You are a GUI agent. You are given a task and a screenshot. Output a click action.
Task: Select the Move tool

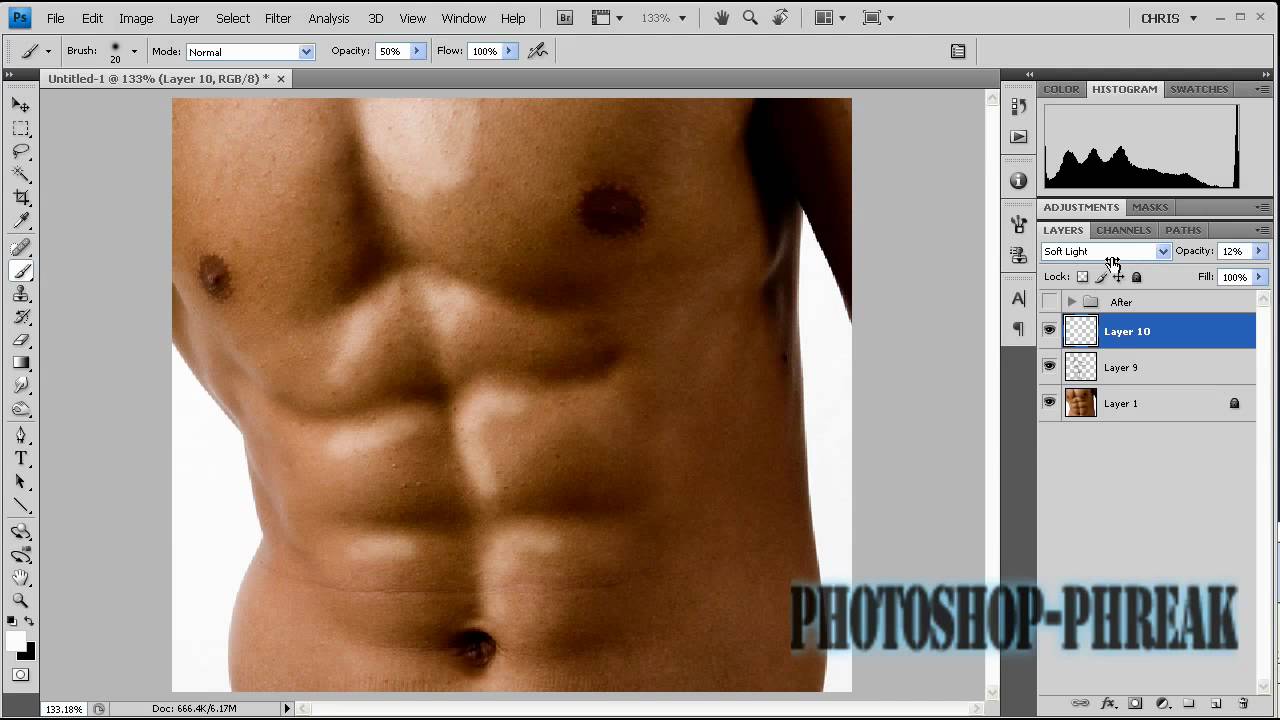click(x=21, y=105)
